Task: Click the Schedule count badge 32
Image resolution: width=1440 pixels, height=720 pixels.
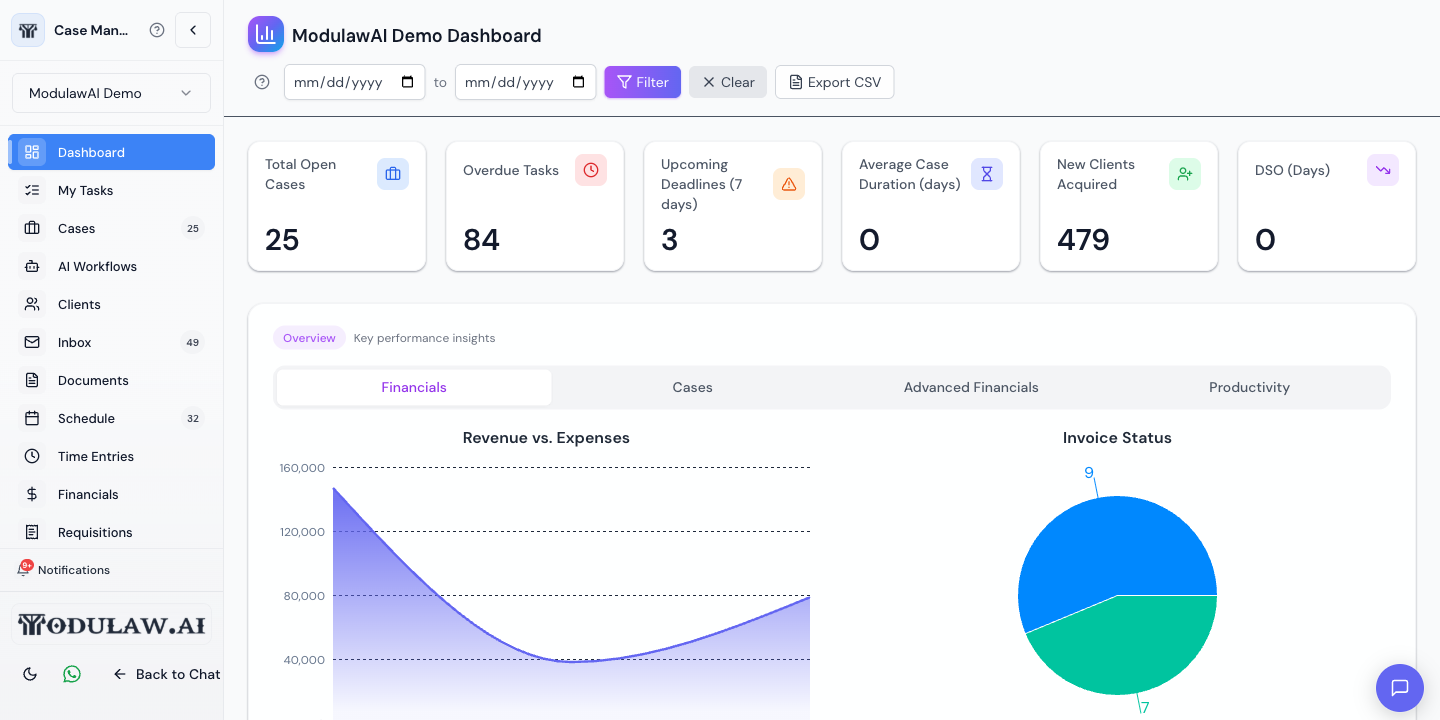Action: pos(193,418)
